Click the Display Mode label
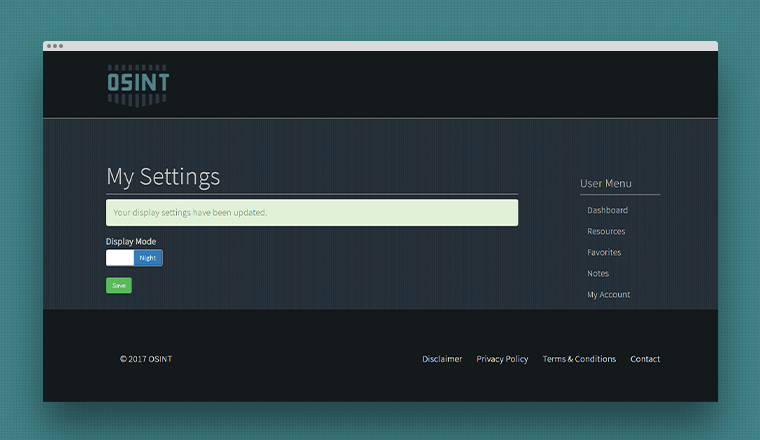This screenshot has width=760, height=440. coord(131,241)
